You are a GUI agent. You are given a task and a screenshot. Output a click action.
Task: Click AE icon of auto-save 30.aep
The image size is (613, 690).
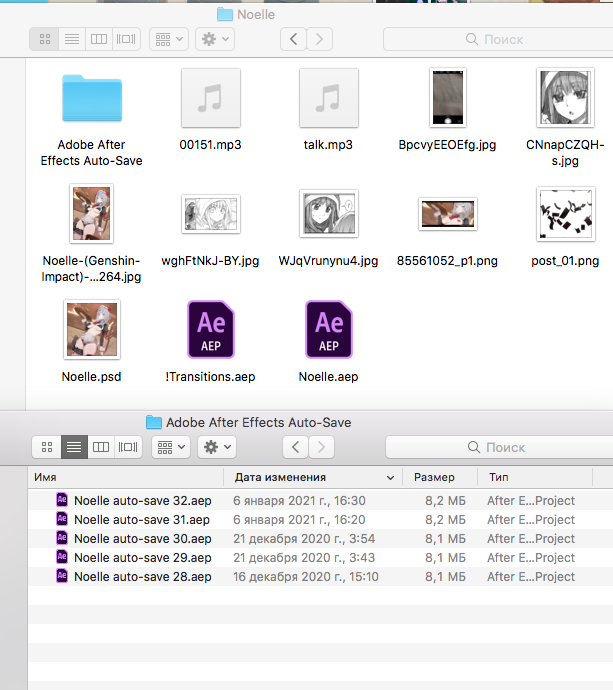62,537
